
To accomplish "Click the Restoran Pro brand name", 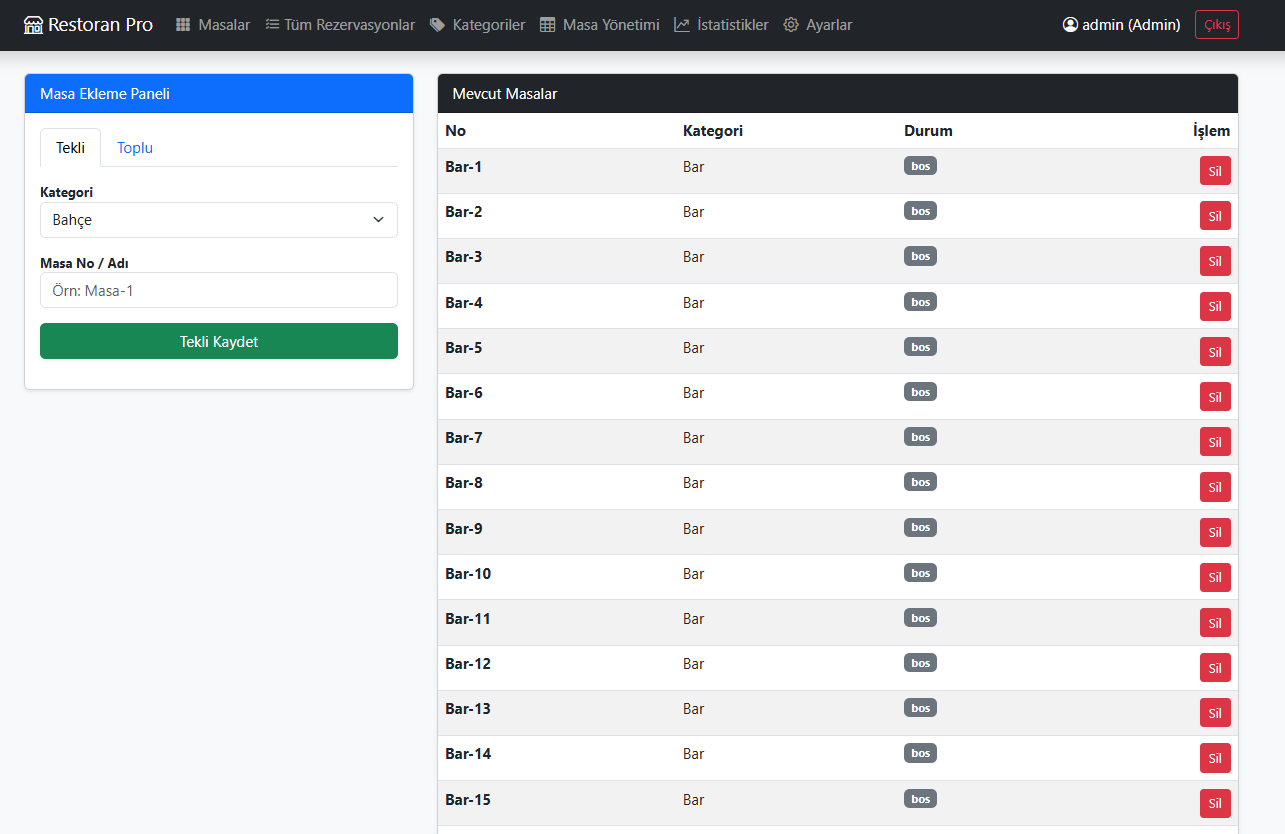I will coord(101,25).
